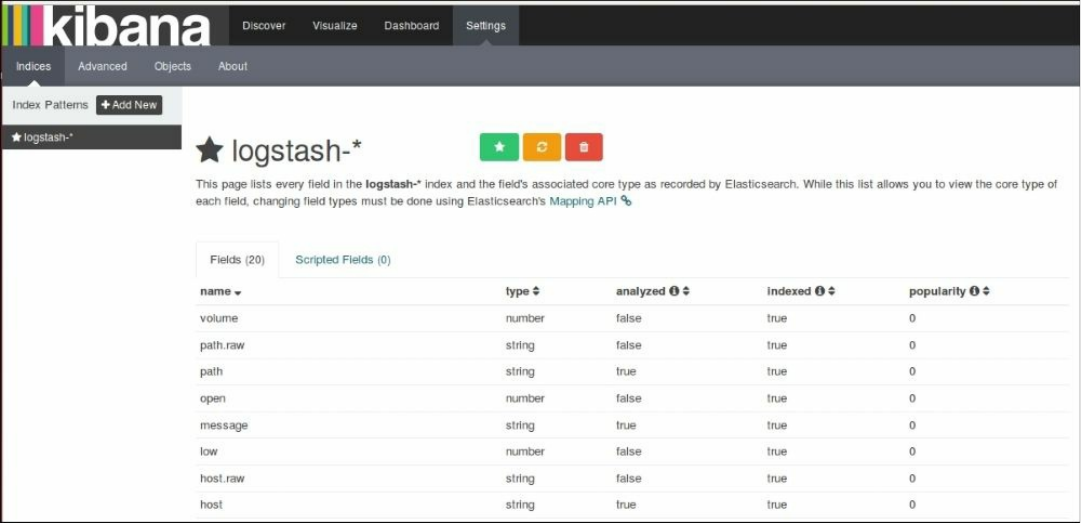Switch to Scripted Fields (0) tab
Screen dimensions: 1081x523
tap(343, 260)
